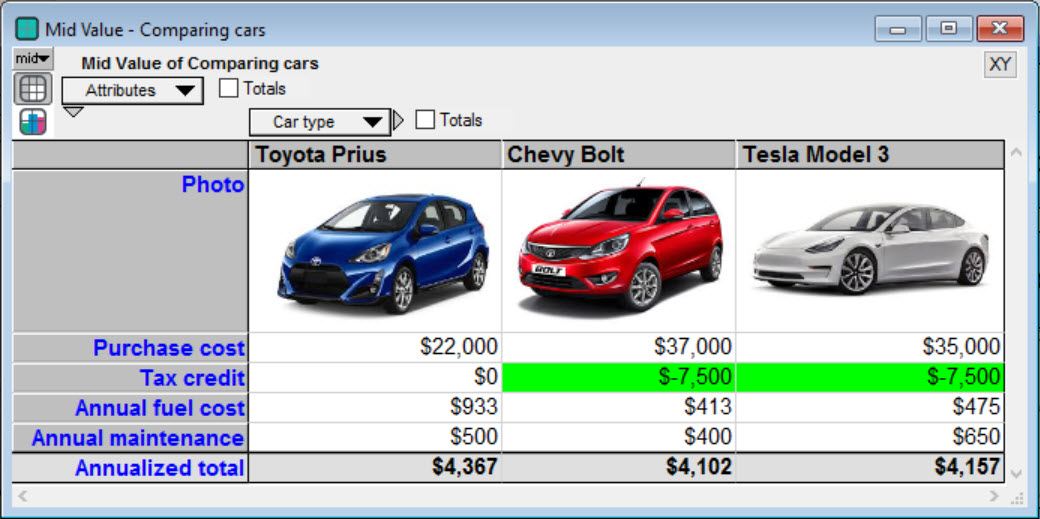The image size is (1040, 519).
Task: Click the Purchase cost row label
Action: click(x=130, y=348)
